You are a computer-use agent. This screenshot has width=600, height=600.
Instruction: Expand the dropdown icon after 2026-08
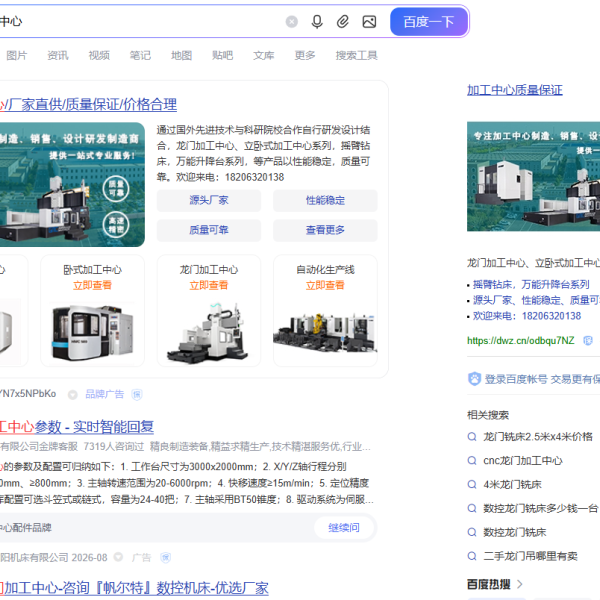tap(119, 557)
